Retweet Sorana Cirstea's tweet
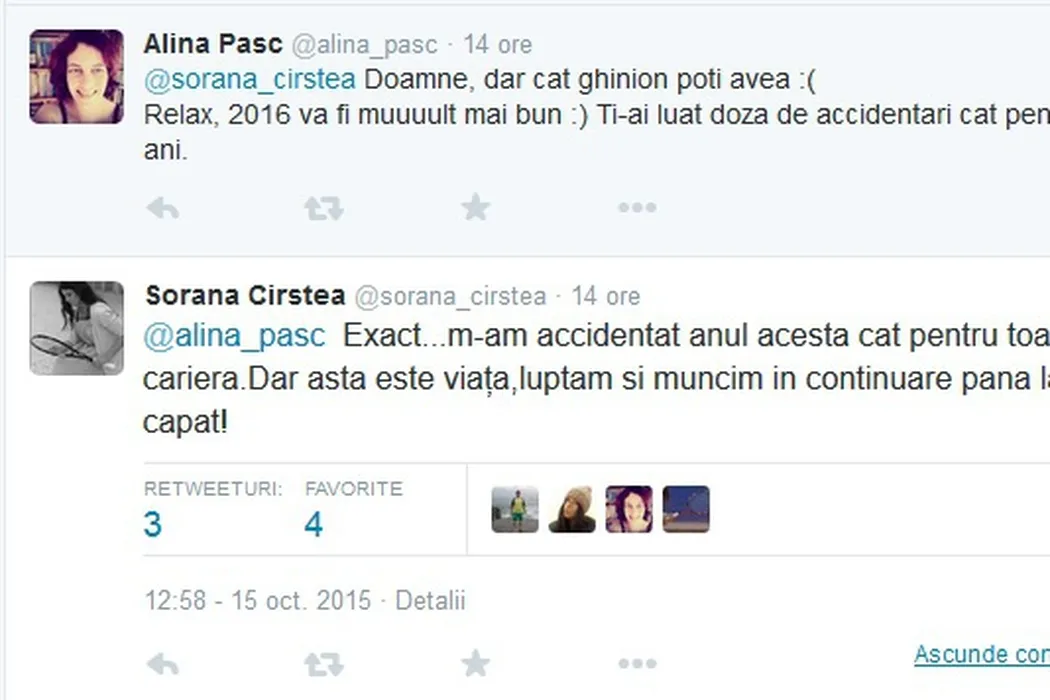The width and height of the screenshot is (1050, 700). 323,664
